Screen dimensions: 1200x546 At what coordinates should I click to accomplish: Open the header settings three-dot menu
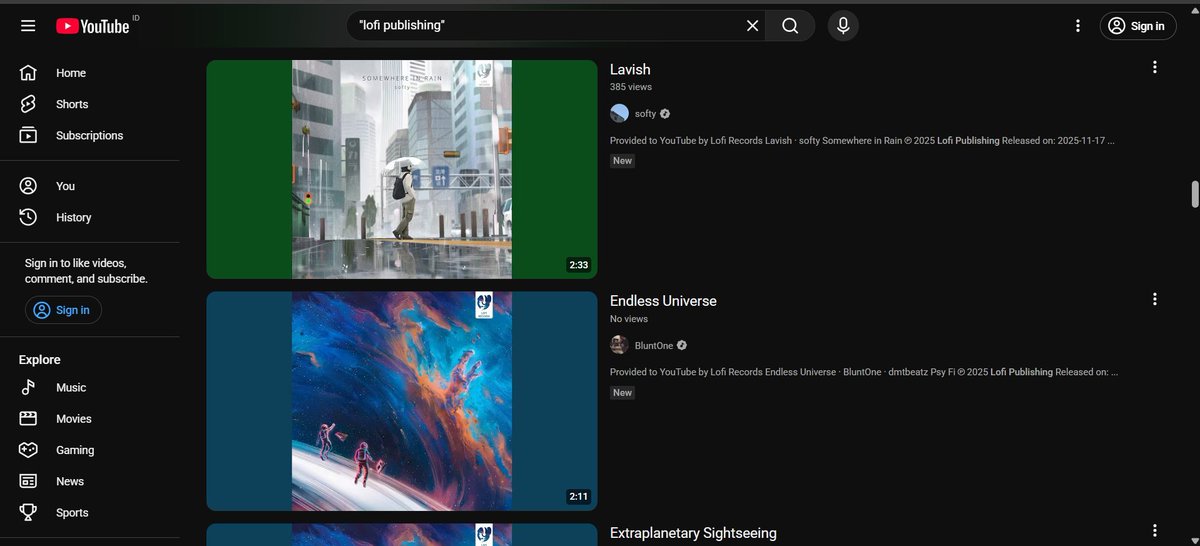pos(1077,26)
